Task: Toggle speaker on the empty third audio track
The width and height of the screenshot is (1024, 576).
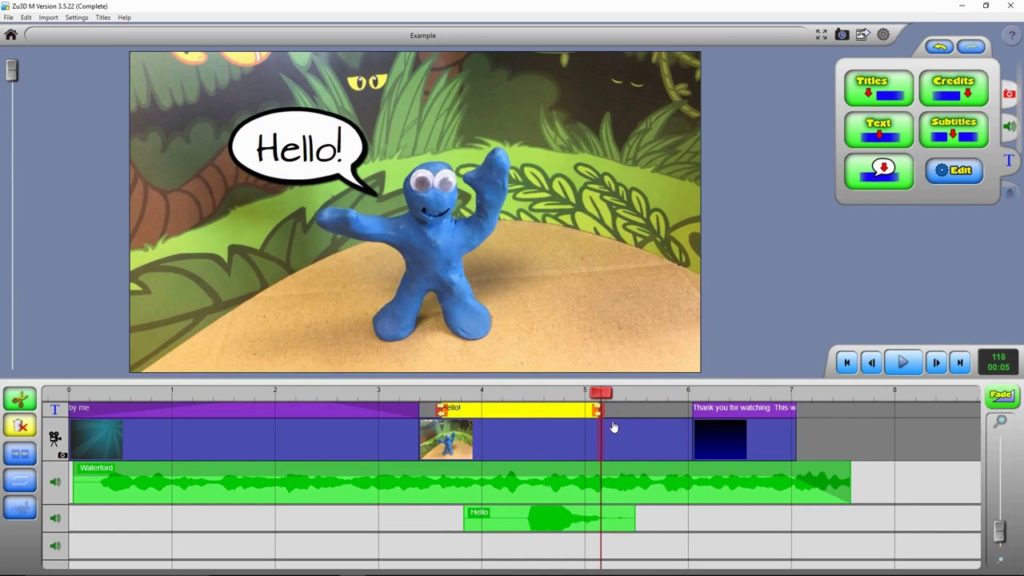Action: (x=56, y=546)
